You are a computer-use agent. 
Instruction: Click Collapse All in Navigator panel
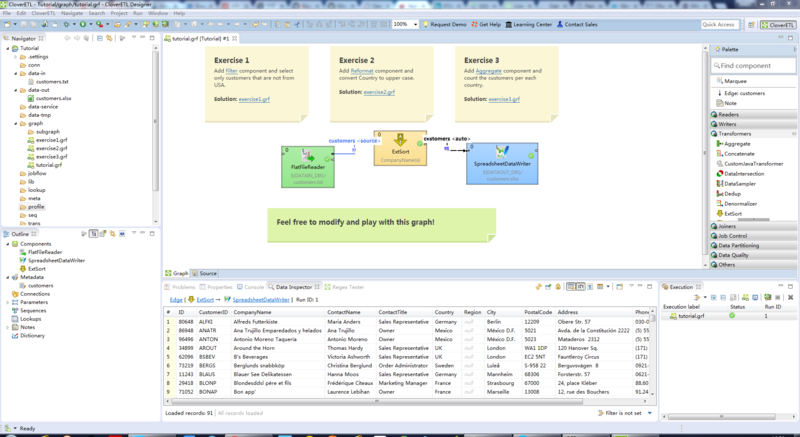(99, 38)
